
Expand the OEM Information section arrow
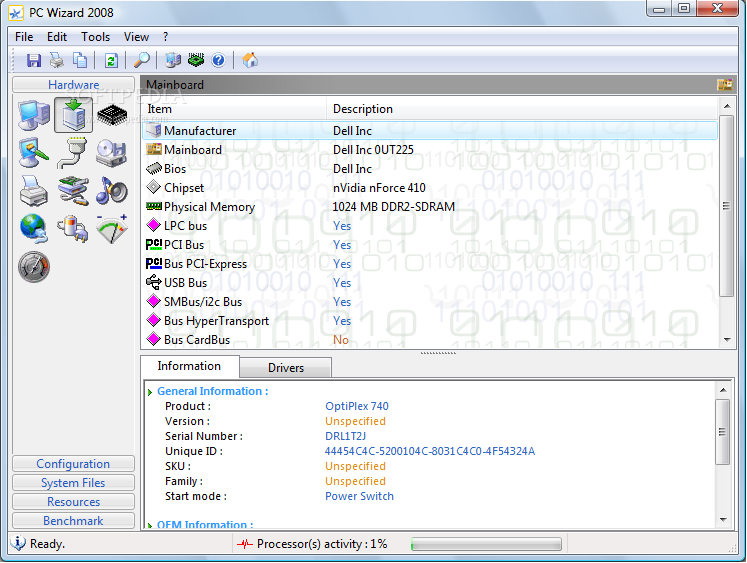point(150,525)
